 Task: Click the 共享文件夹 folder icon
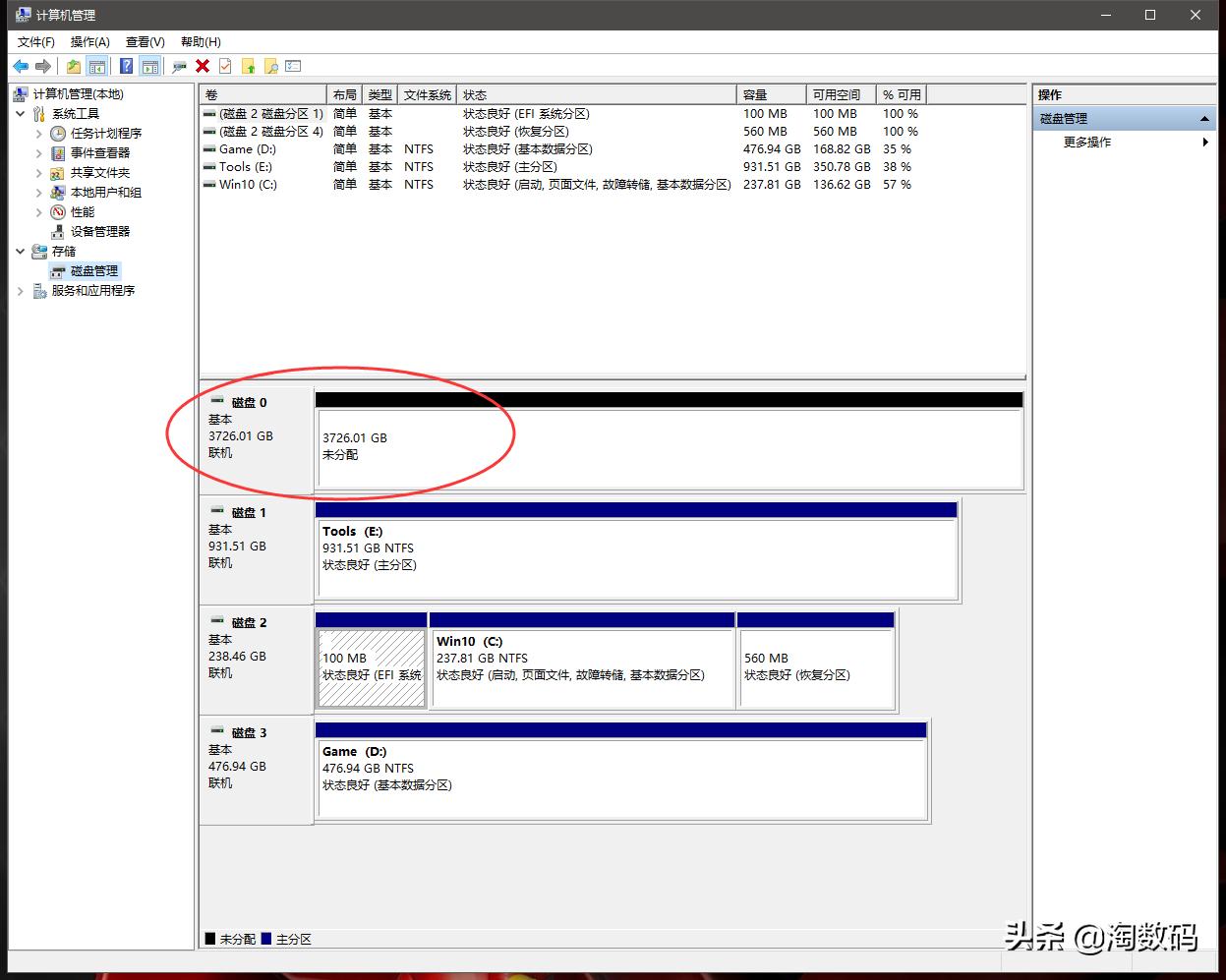pos(58,173)
